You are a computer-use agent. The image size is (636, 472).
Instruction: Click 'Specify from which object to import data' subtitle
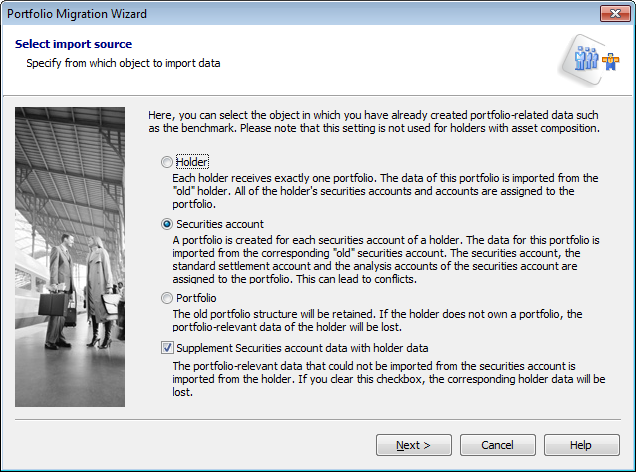click(x=123, y=63)
